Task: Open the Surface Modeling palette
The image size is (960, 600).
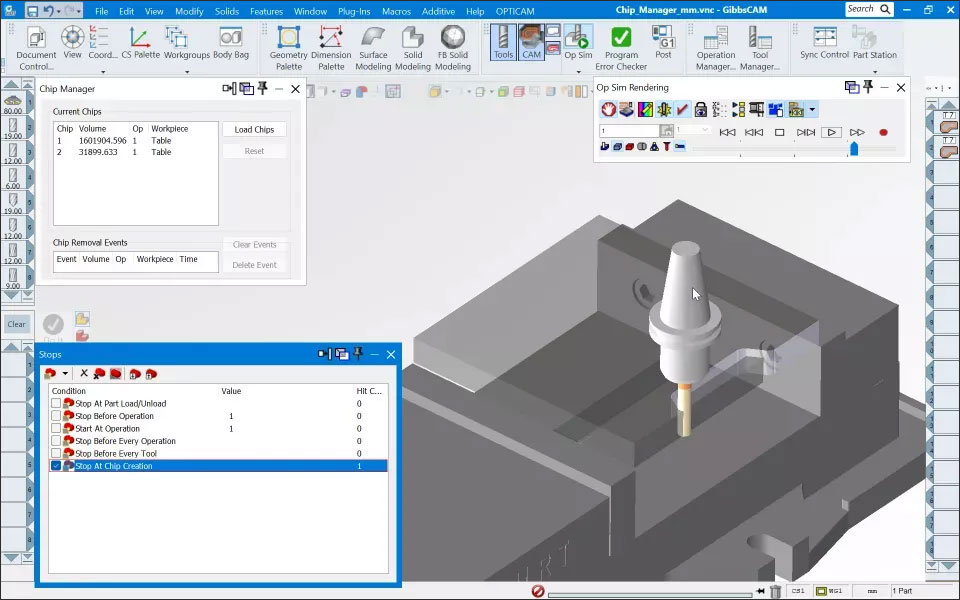Action: click(373, 49)
